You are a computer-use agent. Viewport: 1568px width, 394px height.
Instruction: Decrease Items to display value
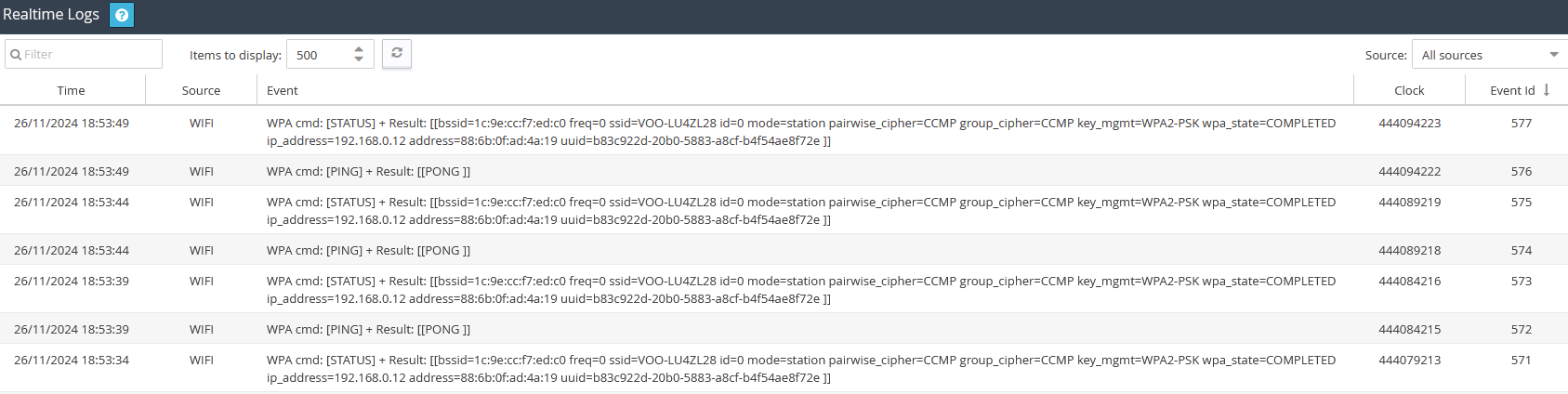359,59
